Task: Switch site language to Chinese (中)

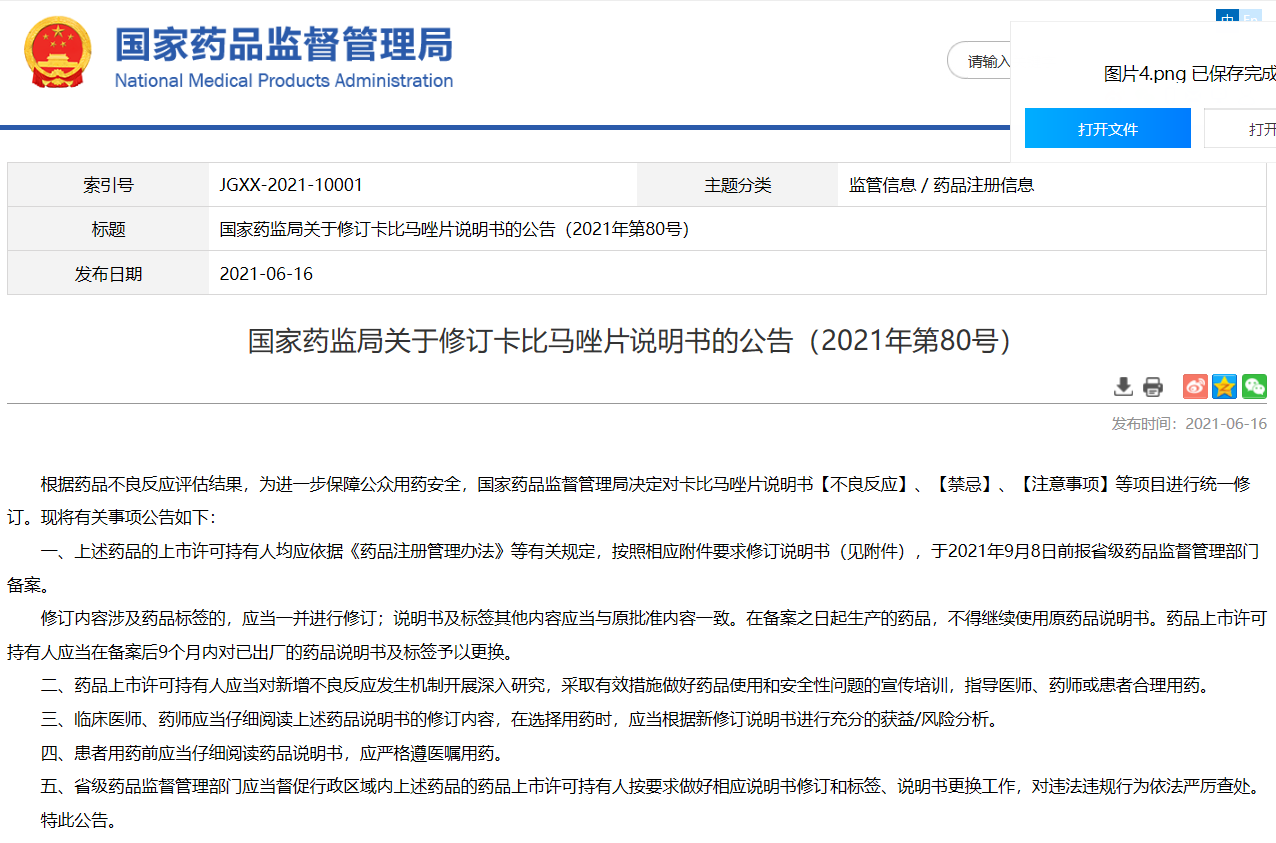Action: (x=1227, y=17)
